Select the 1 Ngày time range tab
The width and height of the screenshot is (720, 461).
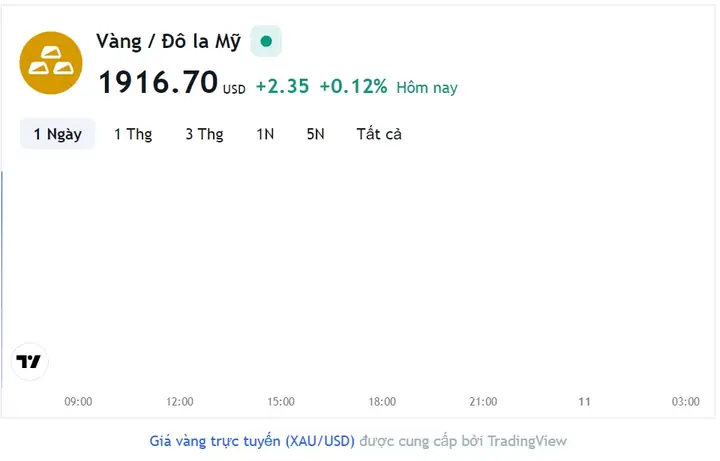tap(57, 134)
